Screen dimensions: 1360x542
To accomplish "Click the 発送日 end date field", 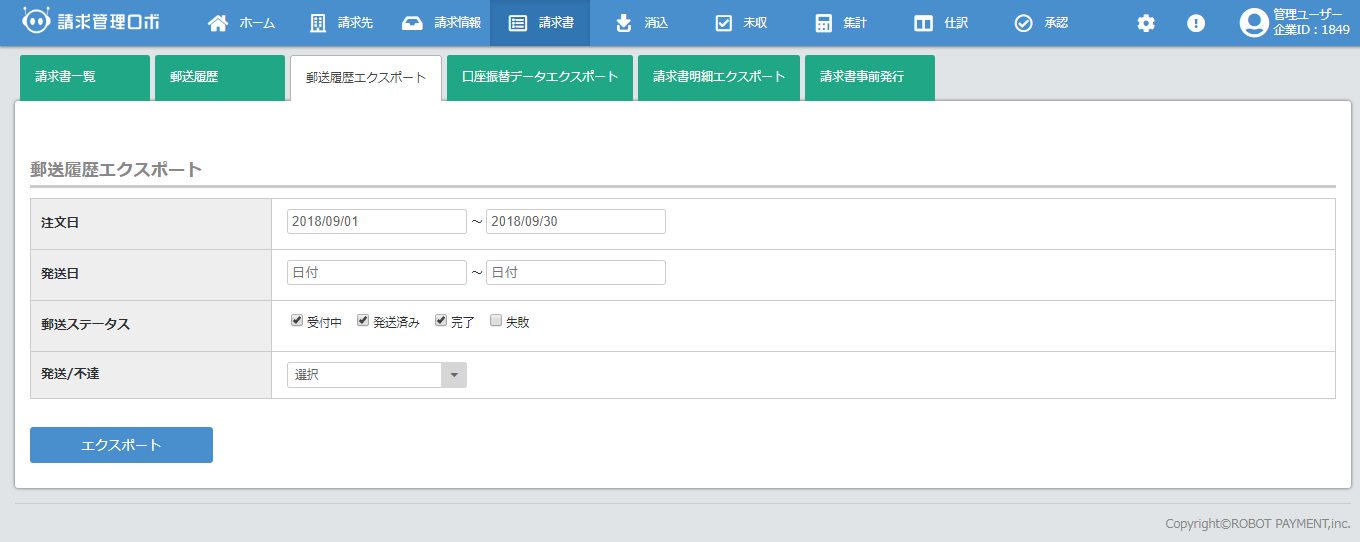I will pyautogui.click(x=575, y=272).
